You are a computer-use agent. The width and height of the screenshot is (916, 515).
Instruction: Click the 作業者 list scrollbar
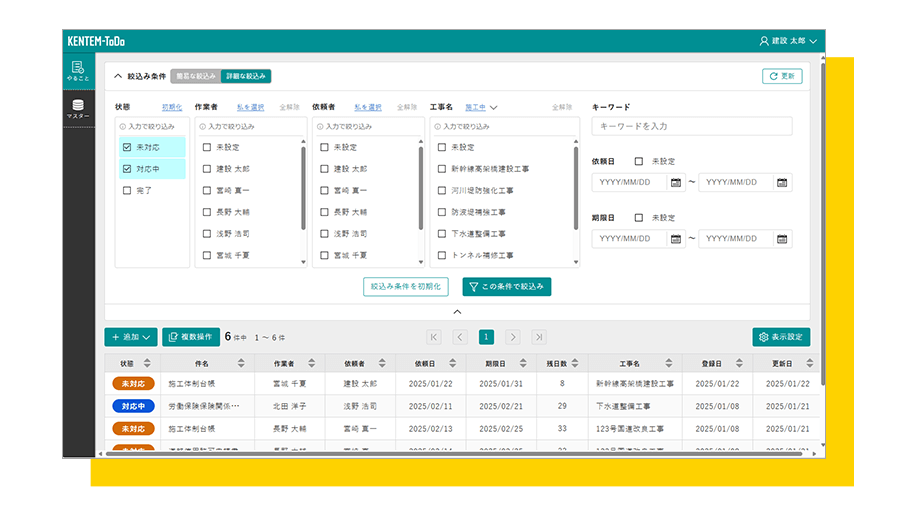coord(303,185)
